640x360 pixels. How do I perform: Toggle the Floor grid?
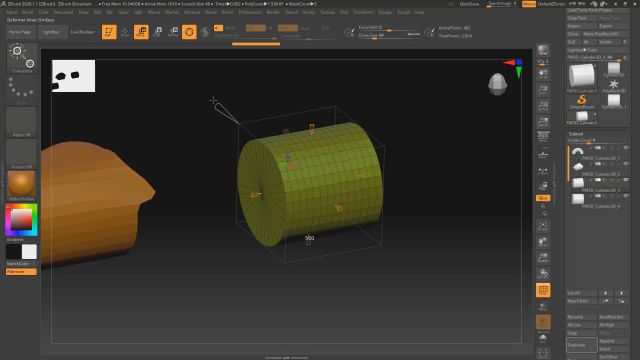tap(543, 154)
